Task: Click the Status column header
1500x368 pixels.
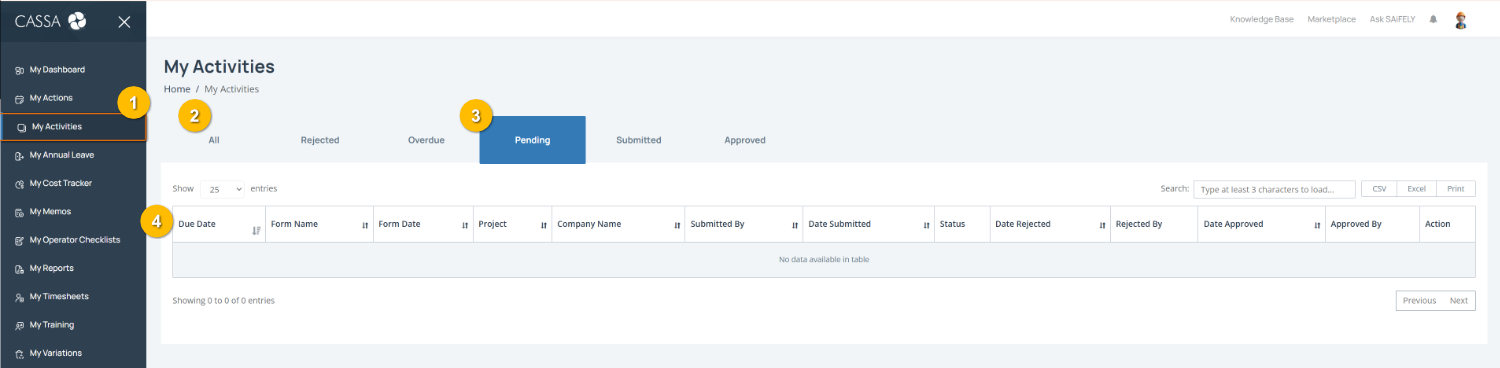Action: coord(962,225)
